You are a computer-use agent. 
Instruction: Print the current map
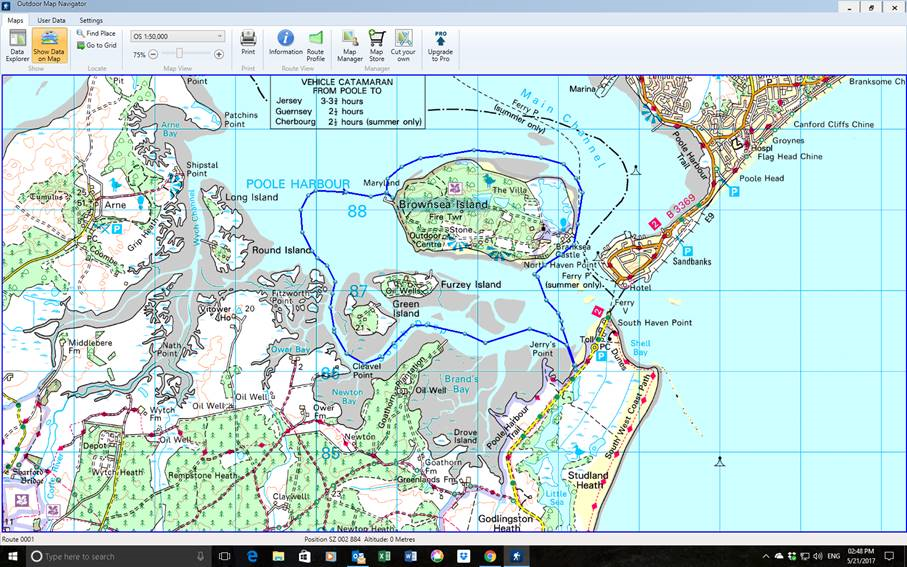(x=248, y=43)
